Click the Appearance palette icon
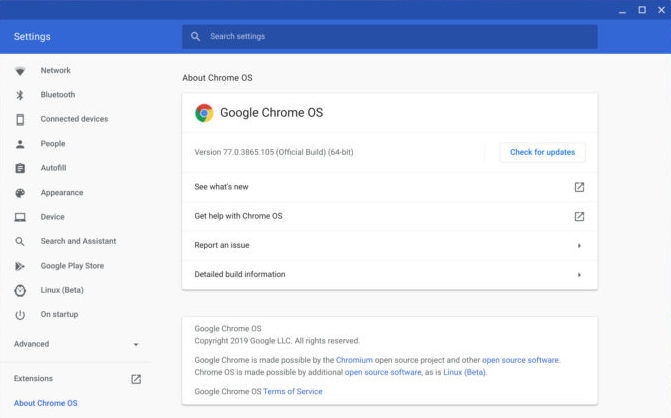Screen dimensions: 671x418 tap(20, 193)
